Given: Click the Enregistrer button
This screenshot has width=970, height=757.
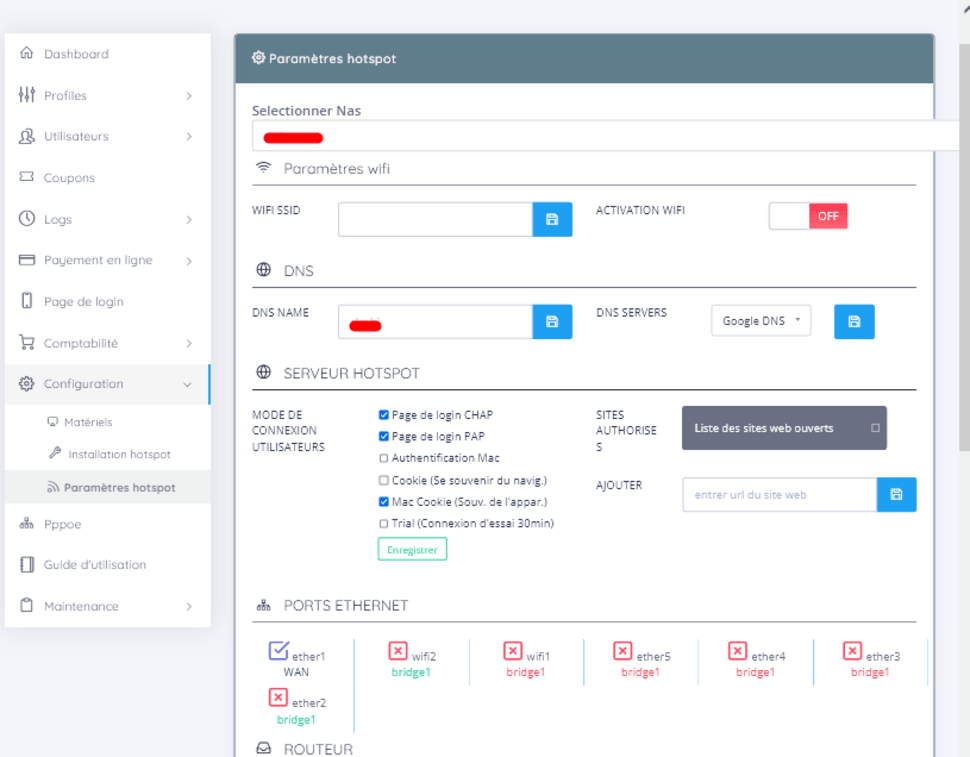Looking at the screenshot, I should [412, 549].
